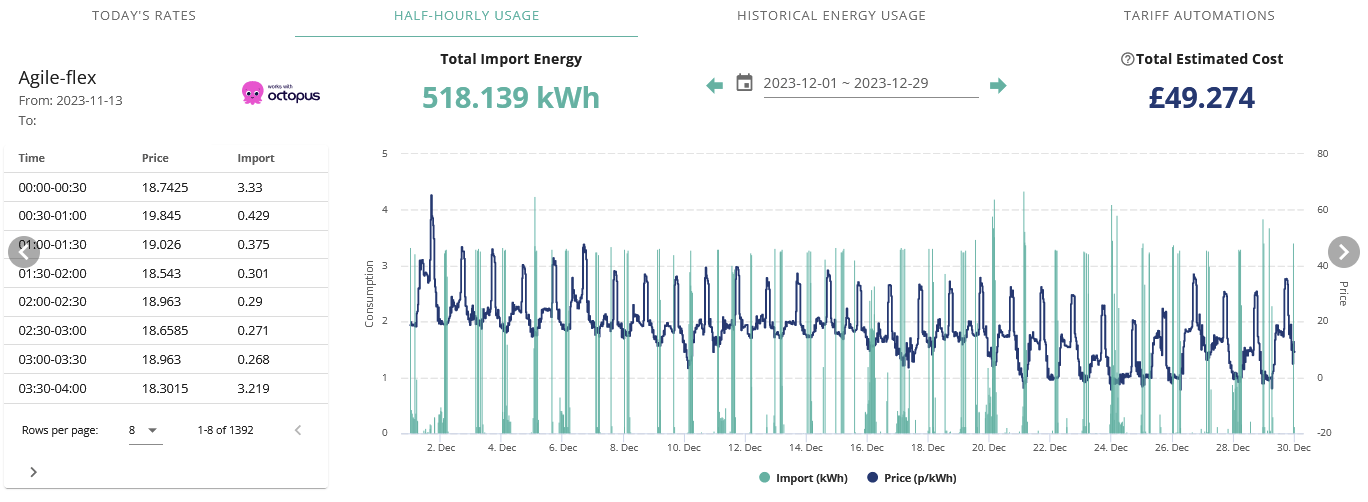
Task: Switch to Today's Rates tab
Action: point(144,16)
